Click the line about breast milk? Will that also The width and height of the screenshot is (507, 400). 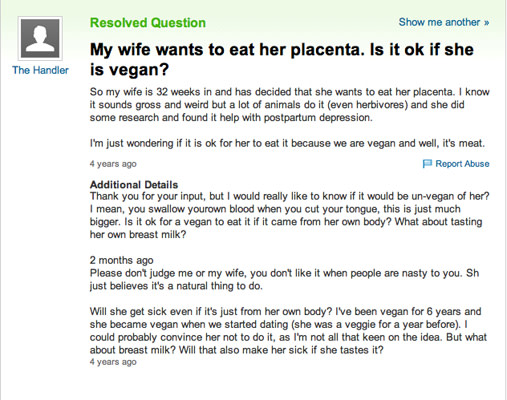pyautogui.click(x=236, y=350)
